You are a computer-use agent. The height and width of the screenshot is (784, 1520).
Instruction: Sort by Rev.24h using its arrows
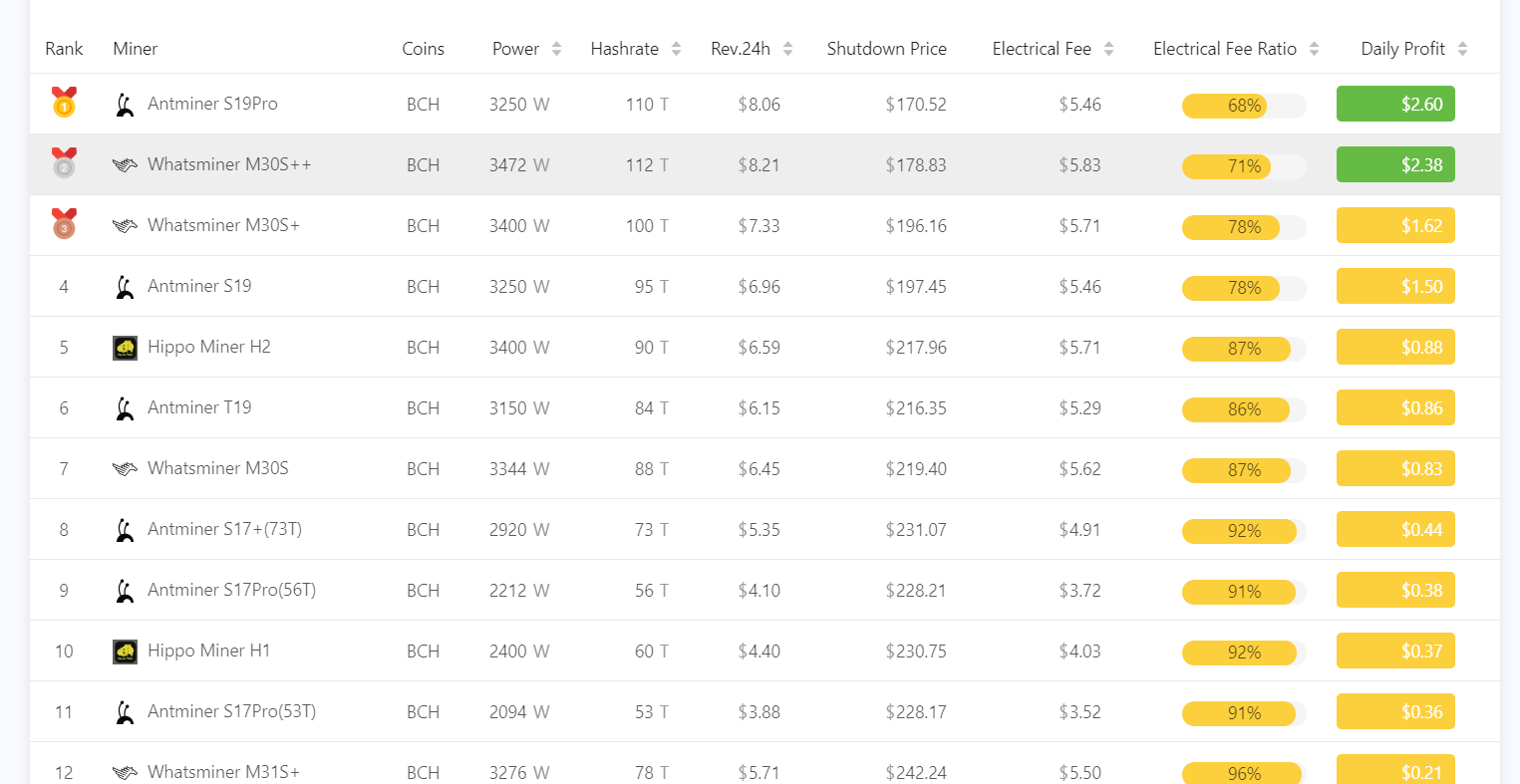coord(787,49)
